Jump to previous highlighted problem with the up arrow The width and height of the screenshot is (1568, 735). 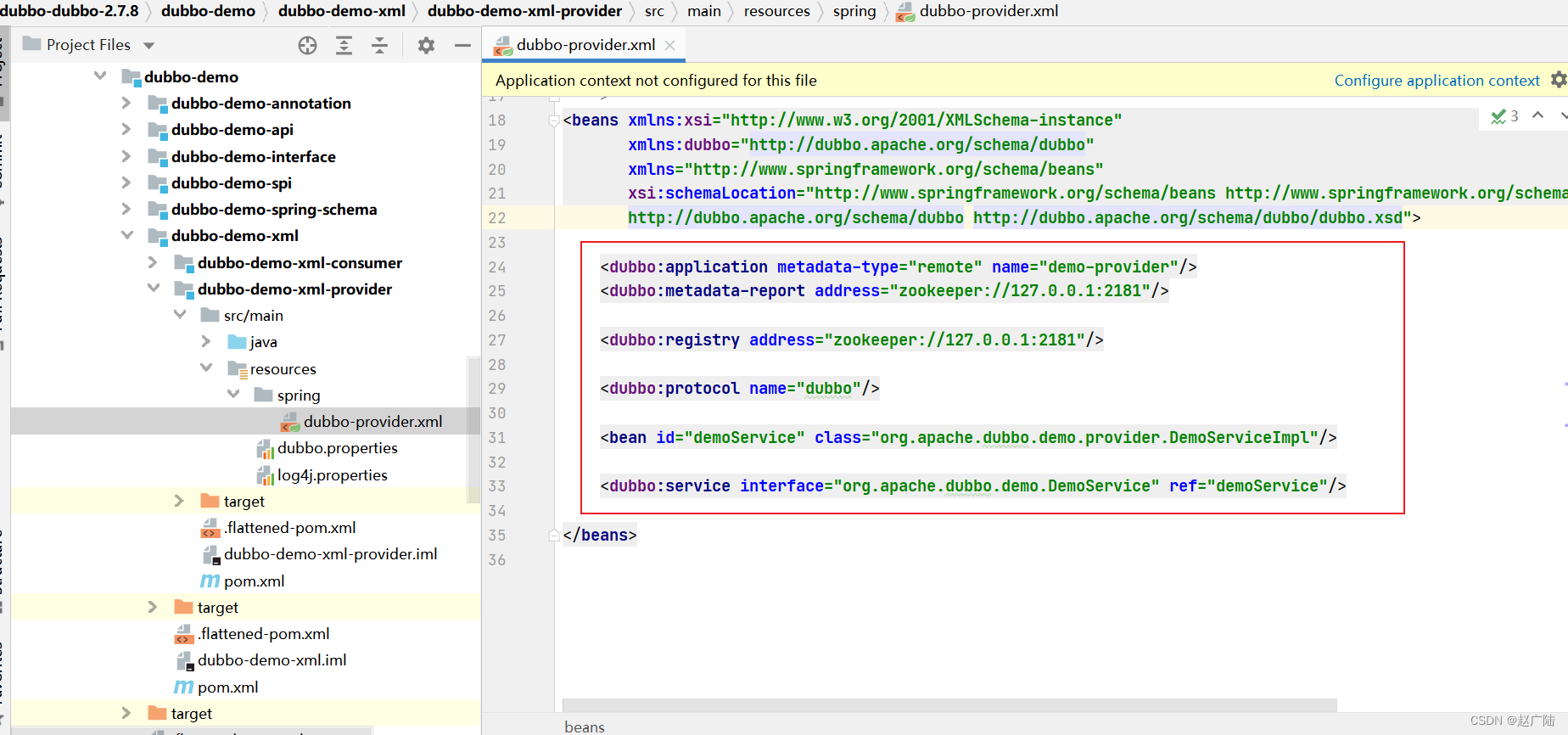tap(1537, 115)
